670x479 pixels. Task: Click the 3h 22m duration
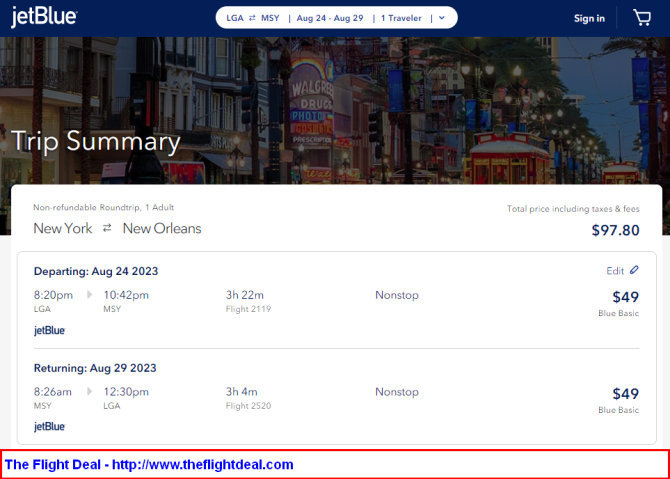244,295
